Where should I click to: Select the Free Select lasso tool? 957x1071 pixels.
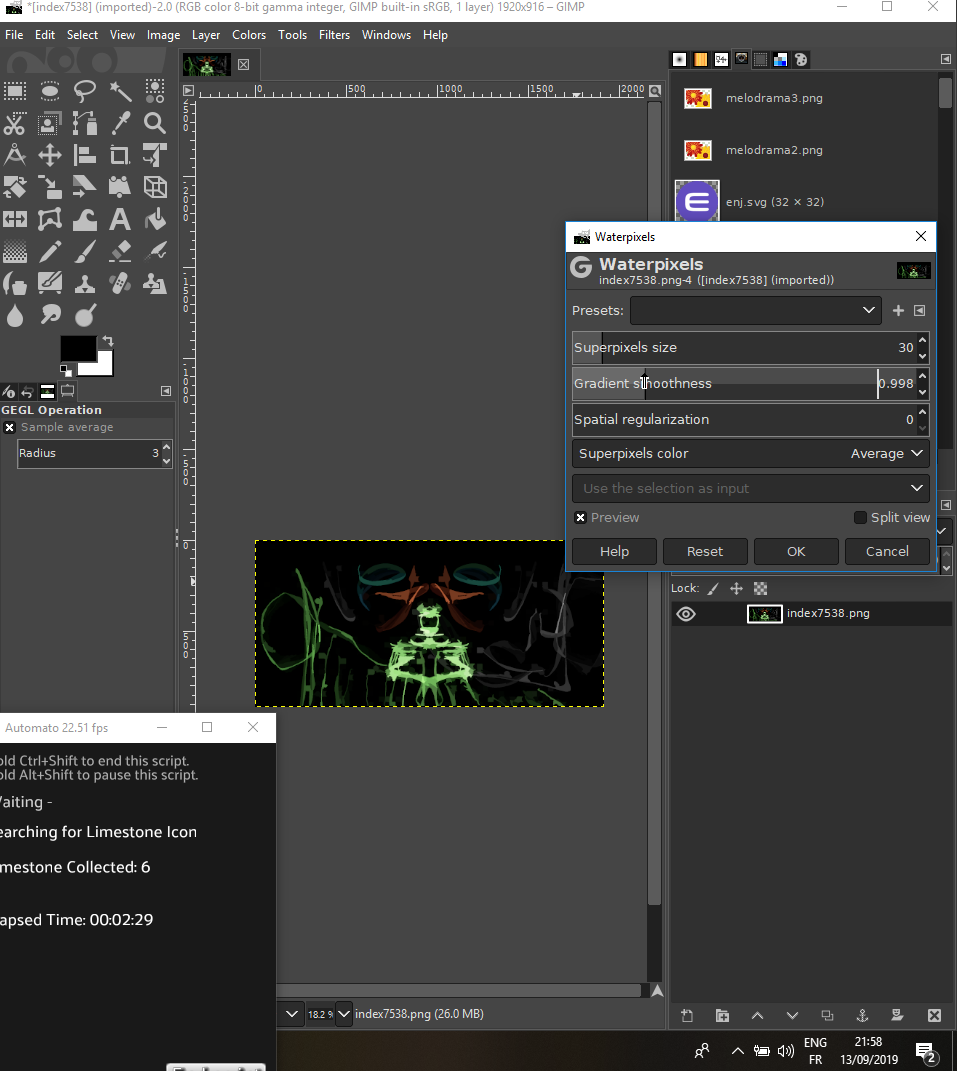click(x=85, y=90)
